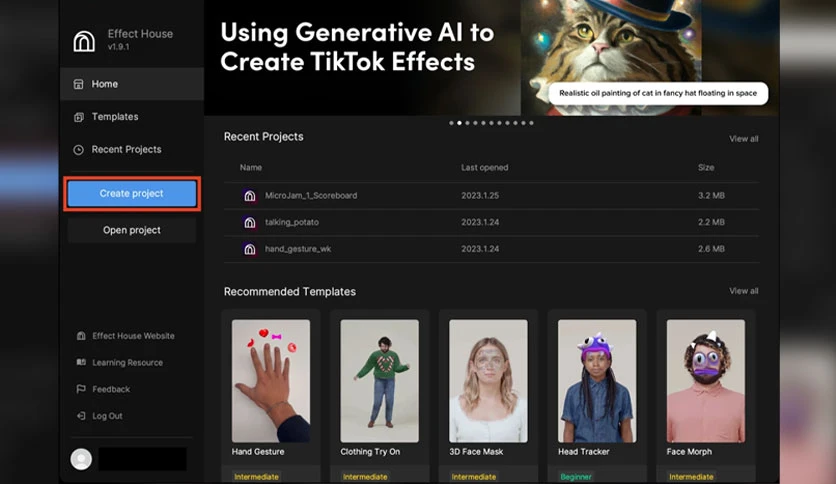
Task: Click hand_gesture_wk project icon
Action: click(x=250, y=249)
